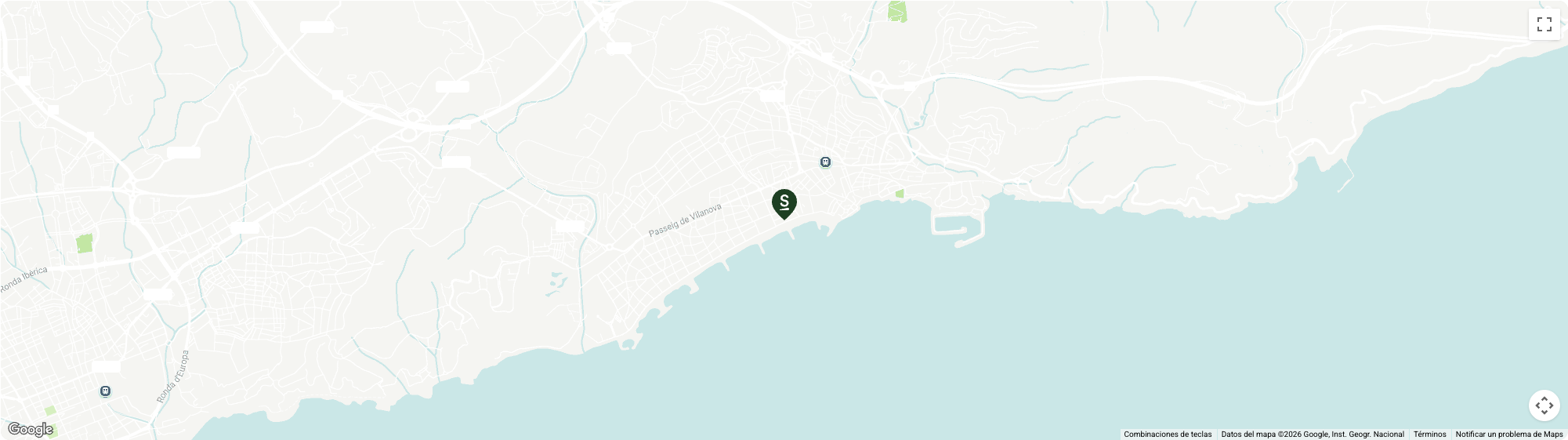The width and height of the screenshot is (1568, 440).
Task: Click the Ronda Ibérica road label
Action: pyautogui.click(x=24, y=280)
